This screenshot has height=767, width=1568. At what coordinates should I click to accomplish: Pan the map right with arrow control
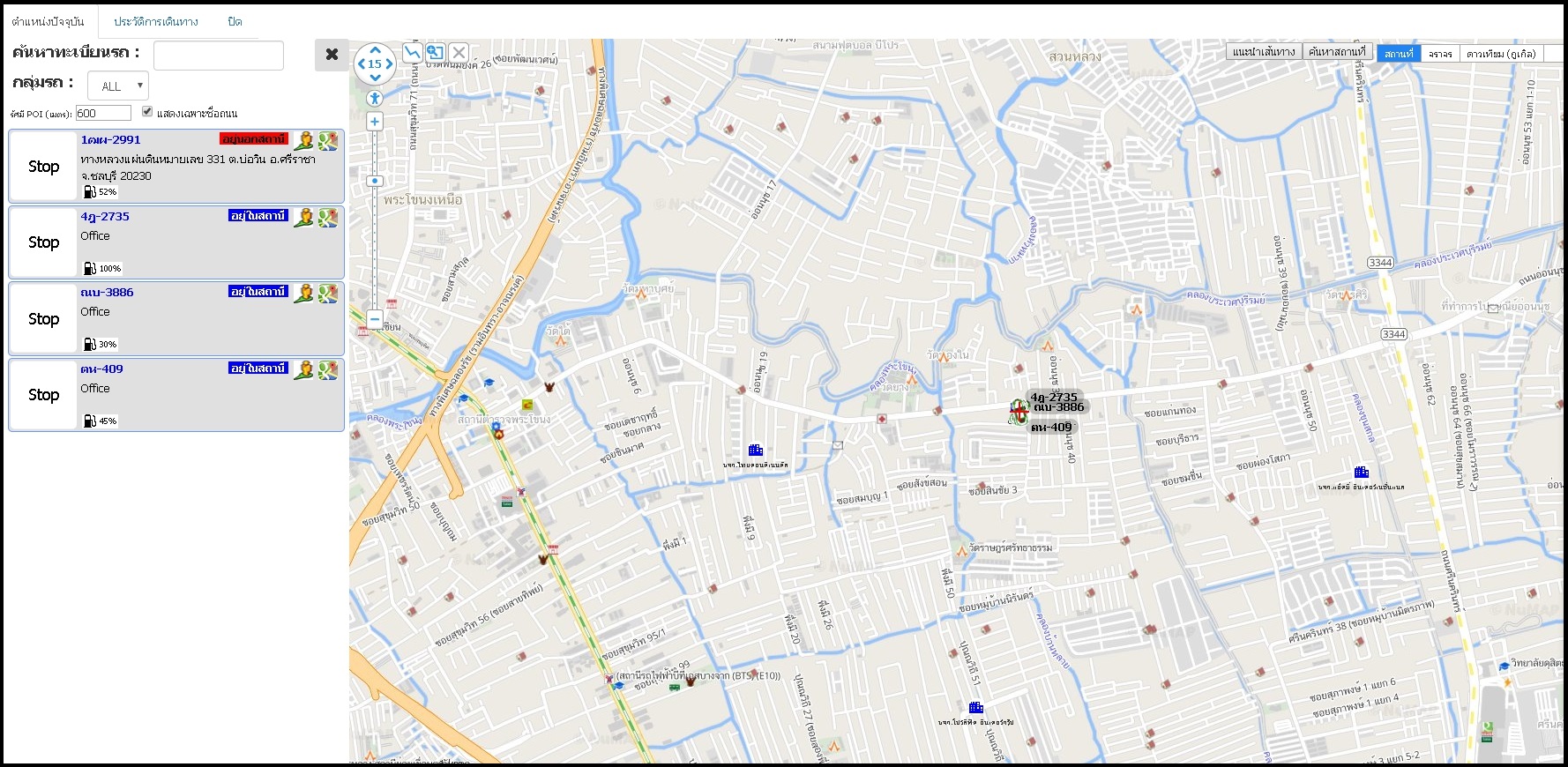tap(389, 63)
